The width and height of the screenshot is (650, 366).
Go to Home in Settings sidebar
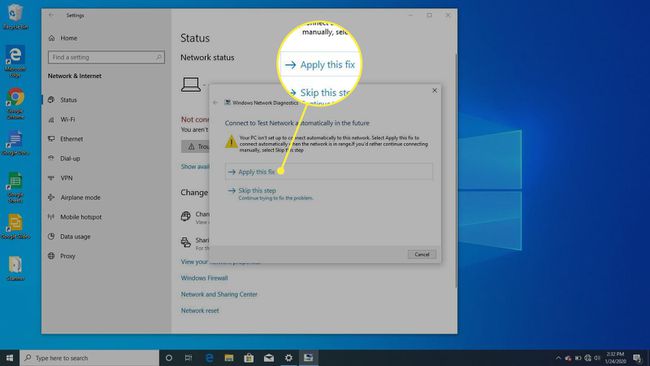click(63, 38)
